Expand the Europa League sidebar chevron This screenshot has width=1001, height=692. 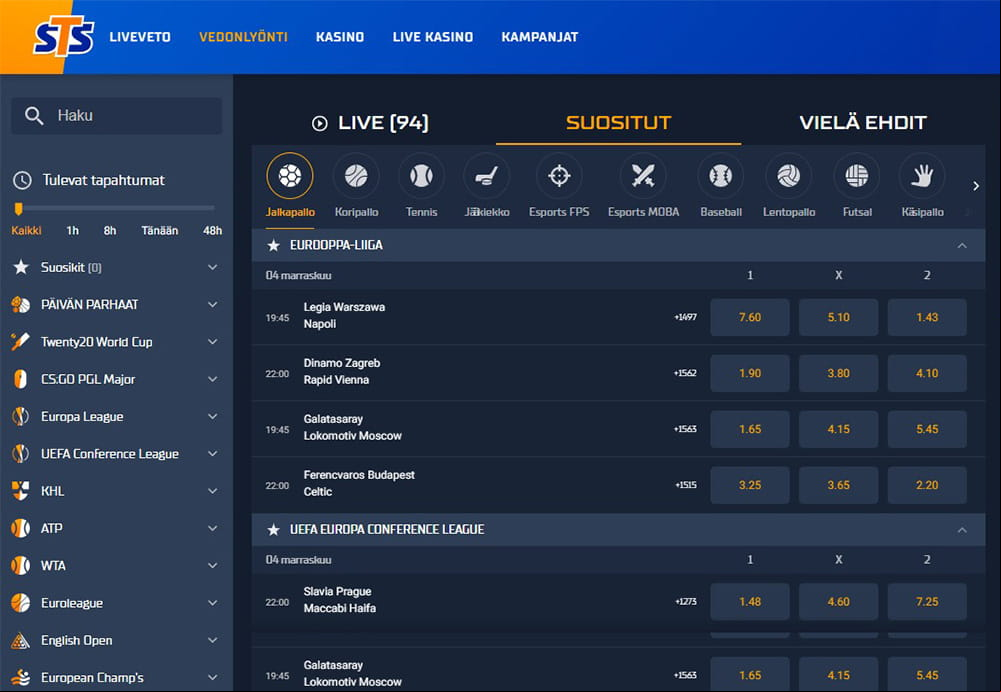click(x=213, y=416)
